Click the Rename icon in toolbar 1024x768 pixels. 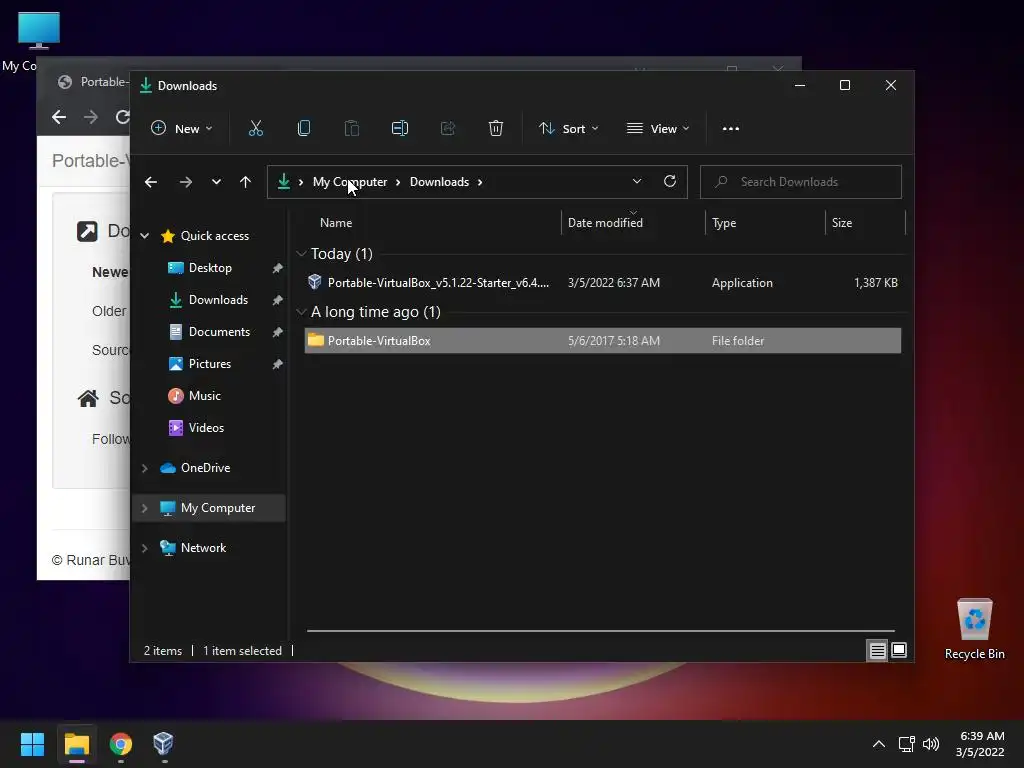(x=400, y=129)
